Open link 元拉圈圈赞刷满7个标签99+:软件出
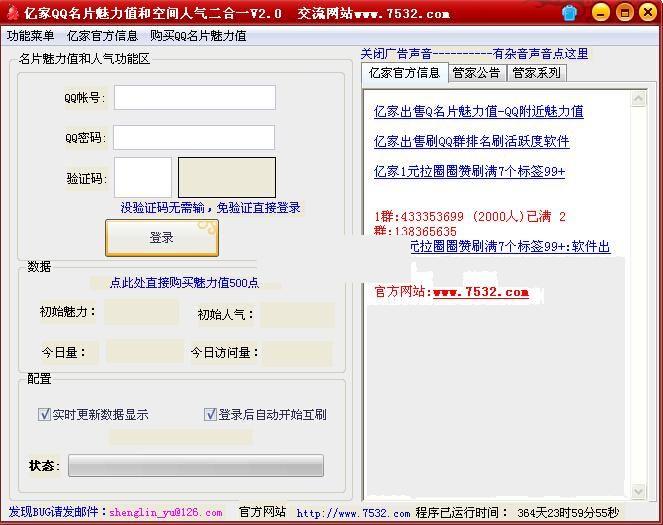This screenshot has width=663, height=525. click(510, 246)
